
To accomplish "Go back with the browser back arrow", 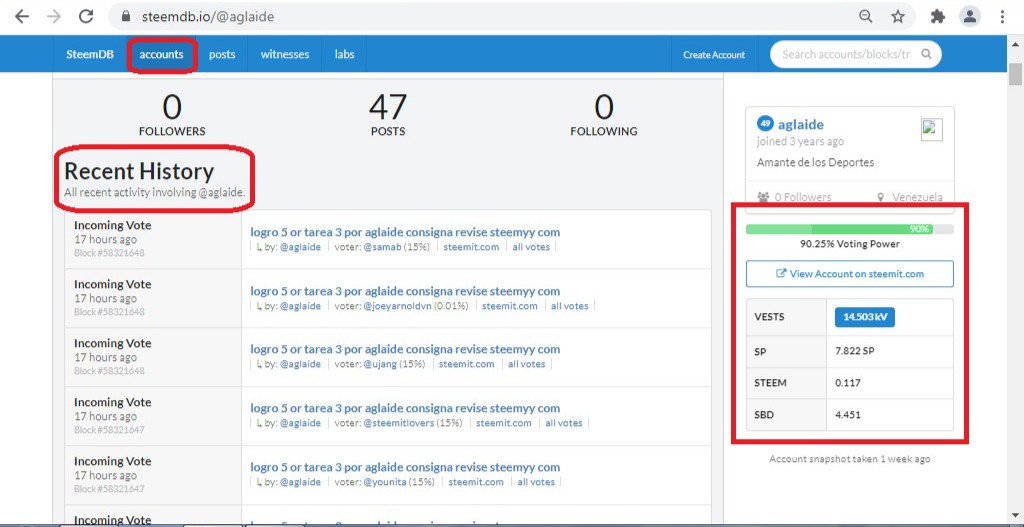I will [x=22, y=16].
